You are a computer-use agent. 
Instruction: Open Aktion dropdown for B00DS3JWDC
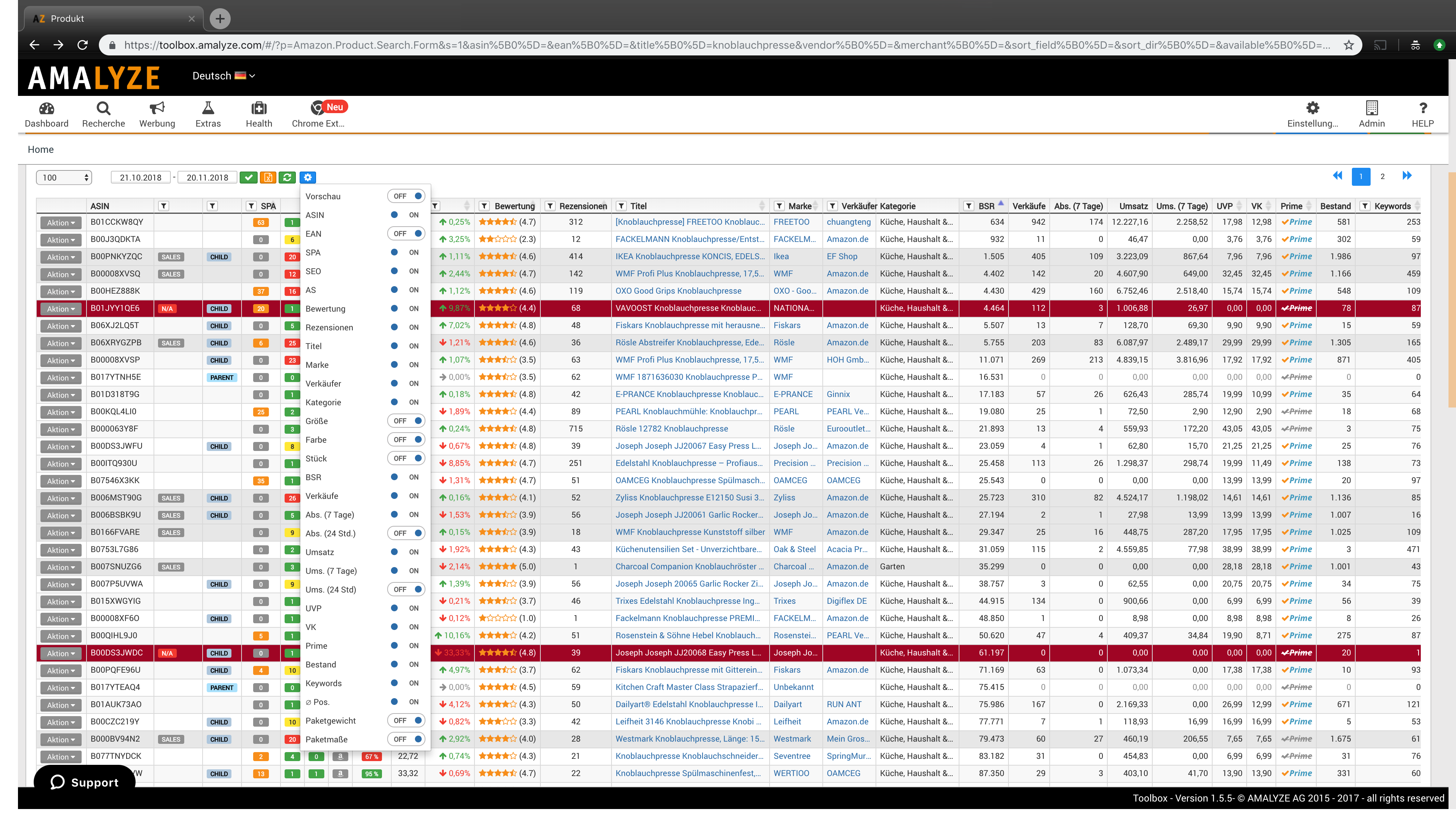click(60, 653)
